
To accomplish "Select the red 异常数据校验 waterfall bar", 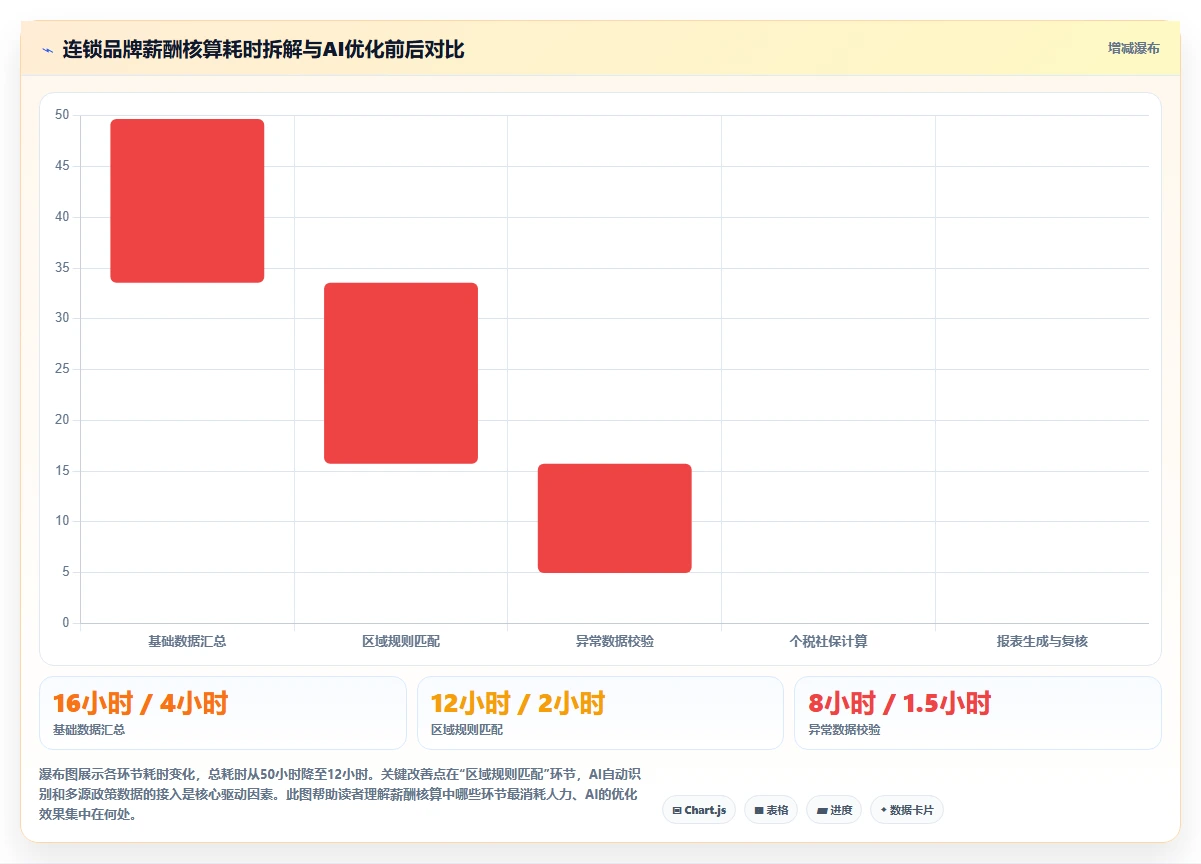I will 615,518.
